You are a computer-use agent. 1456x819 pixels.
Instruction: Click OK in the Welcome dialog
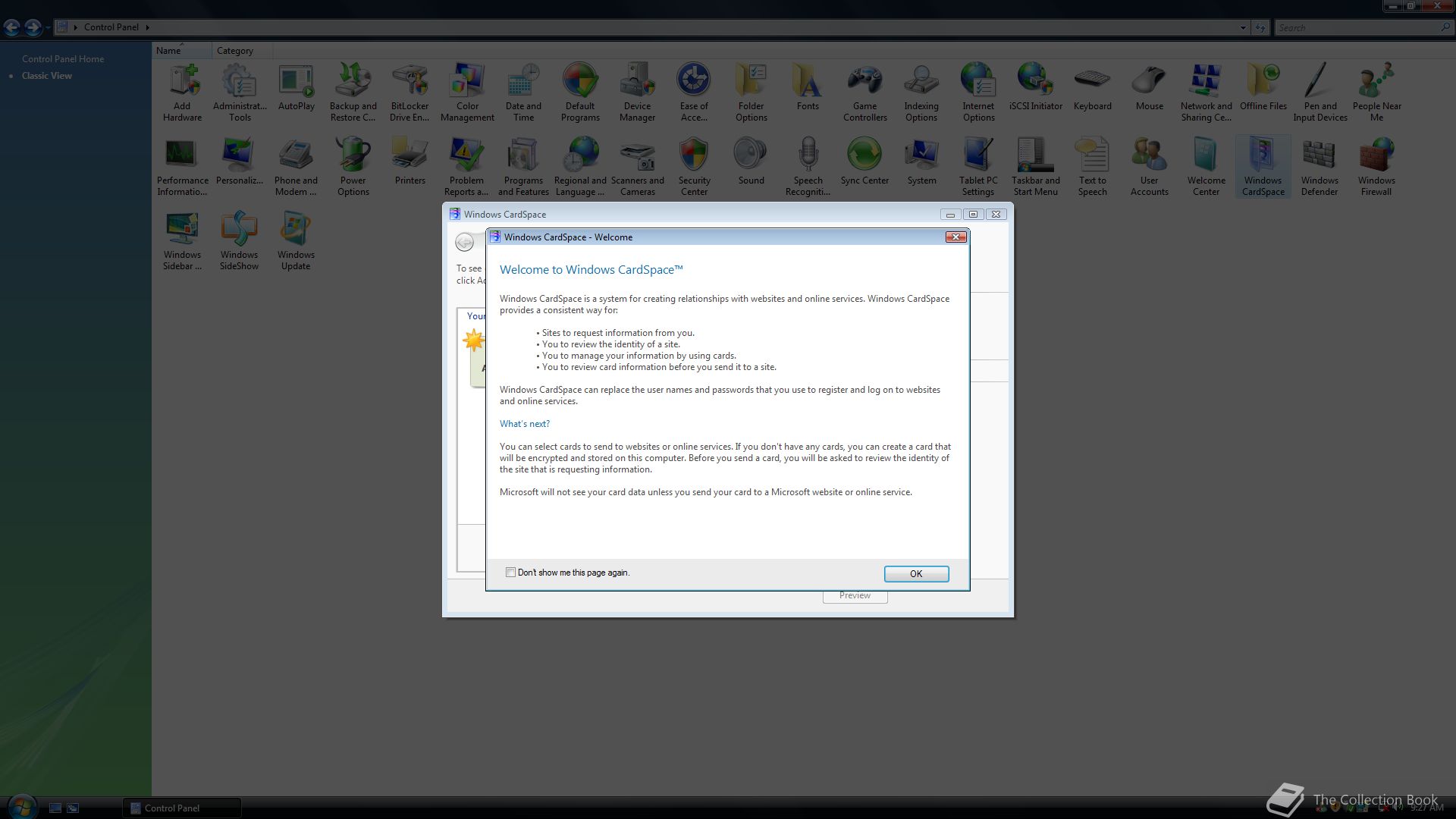coord(916,574)
